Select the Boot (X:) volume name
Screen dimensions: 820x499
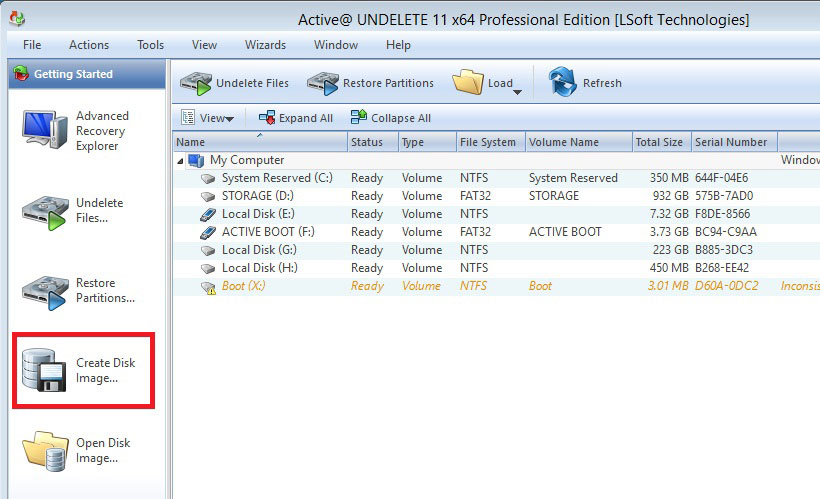coord(244,286)
